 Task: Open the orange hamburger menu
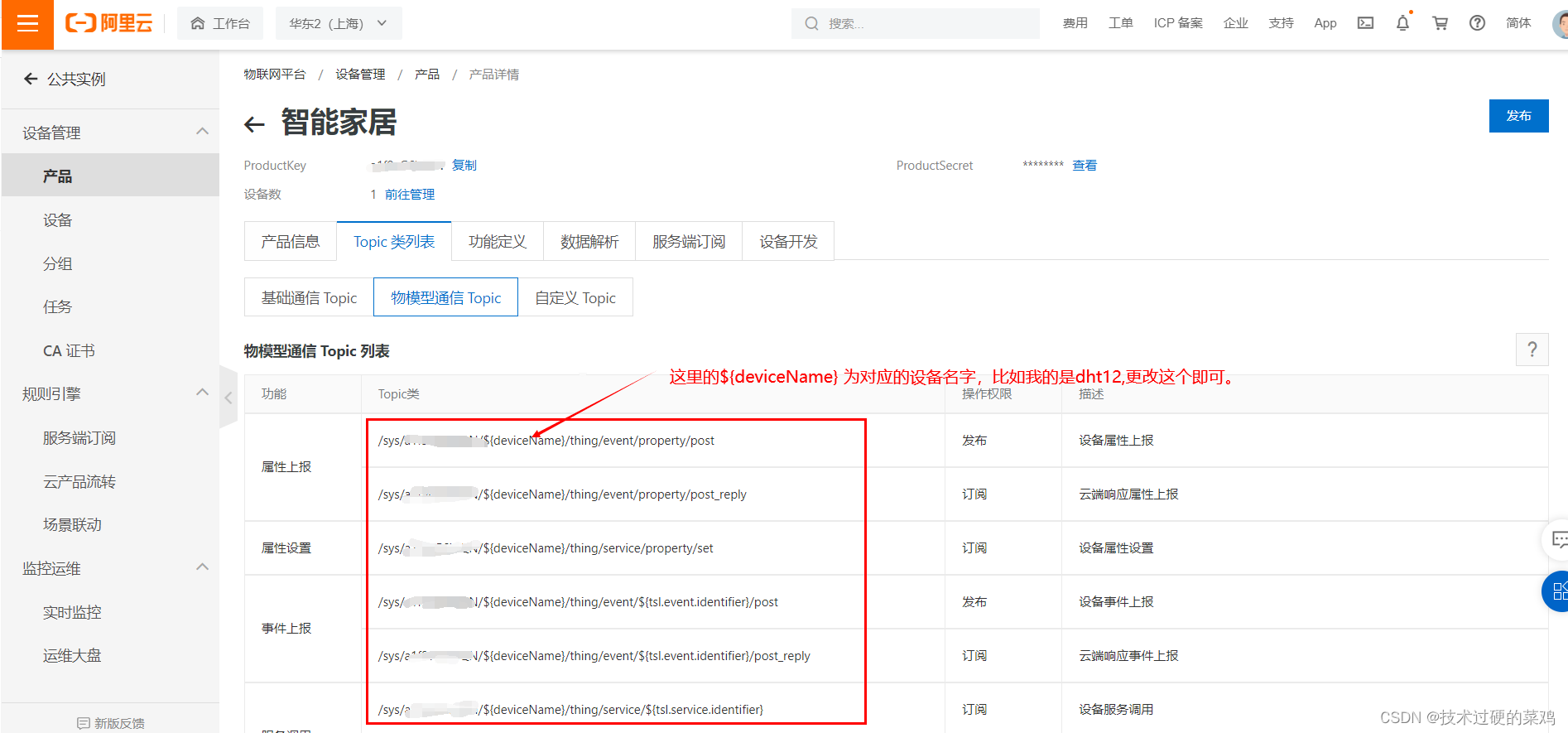[27, 24]
